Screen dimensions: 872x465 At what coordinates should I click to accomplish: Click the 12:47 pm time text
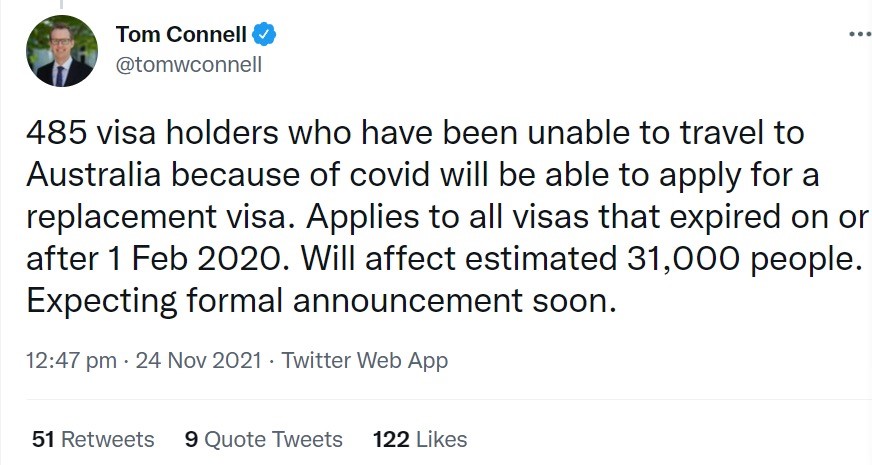tap(72, 361)
